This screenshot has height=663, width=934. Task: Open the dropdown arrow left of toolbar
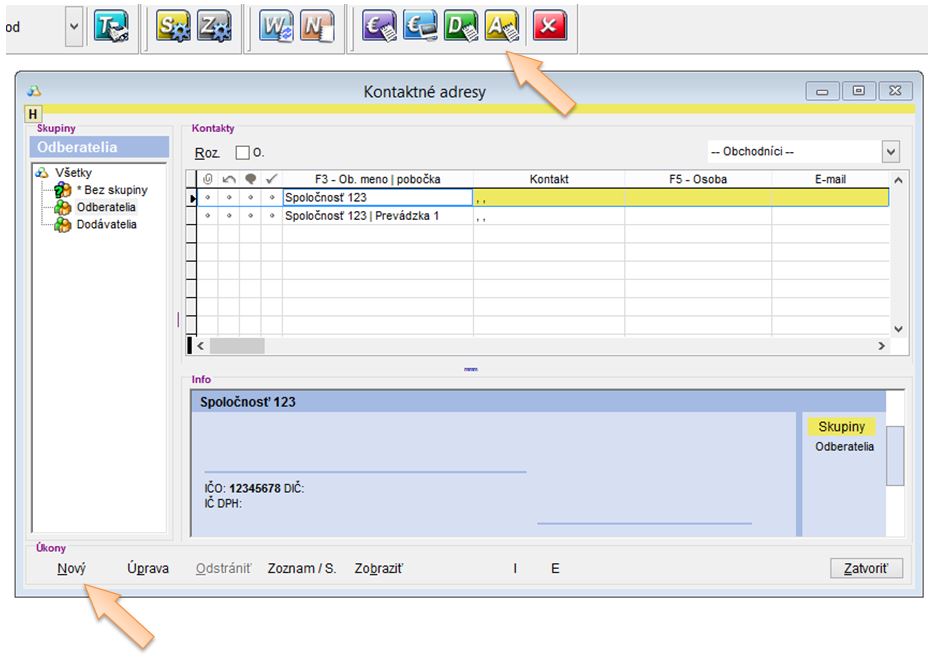pyautogui.click(x=74, y=28)
